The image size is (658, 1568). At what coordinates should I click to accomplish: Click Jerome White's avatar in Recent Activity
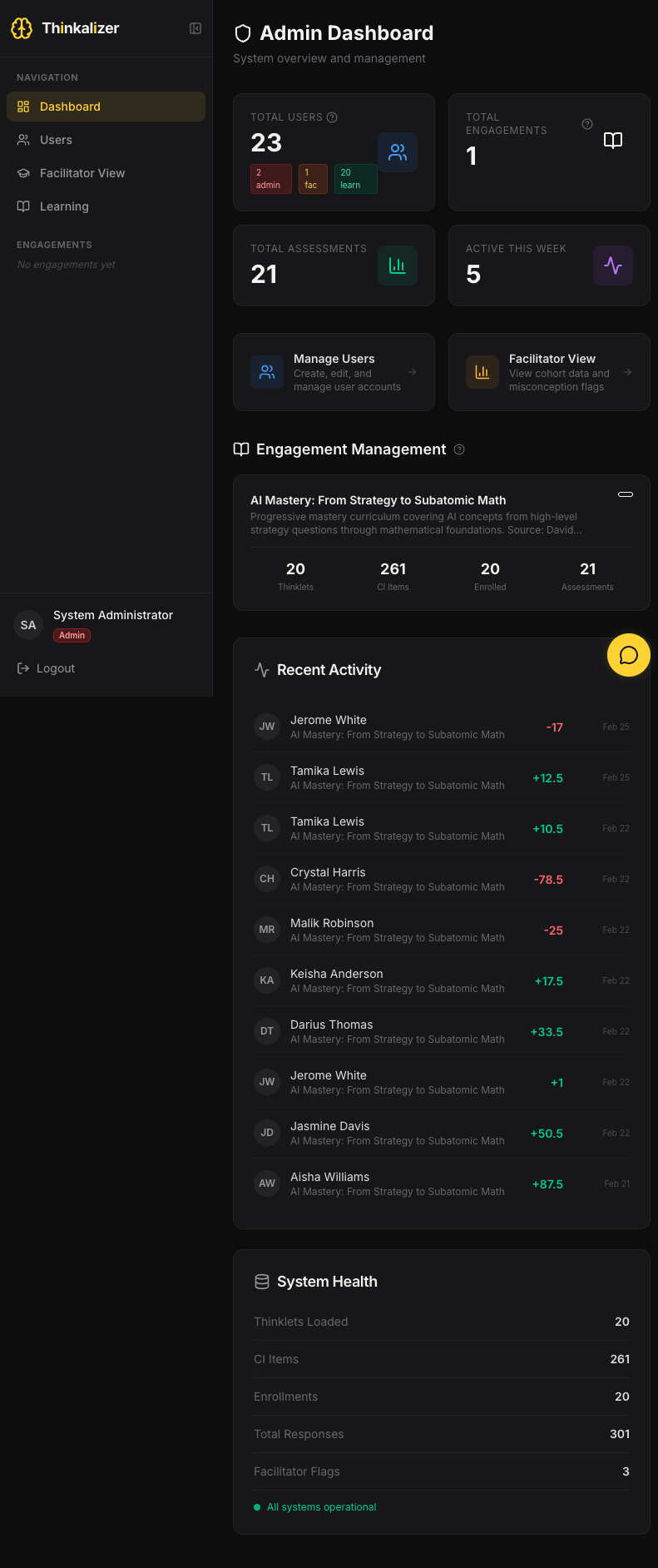pyautogui.click(x=266, y=727)
